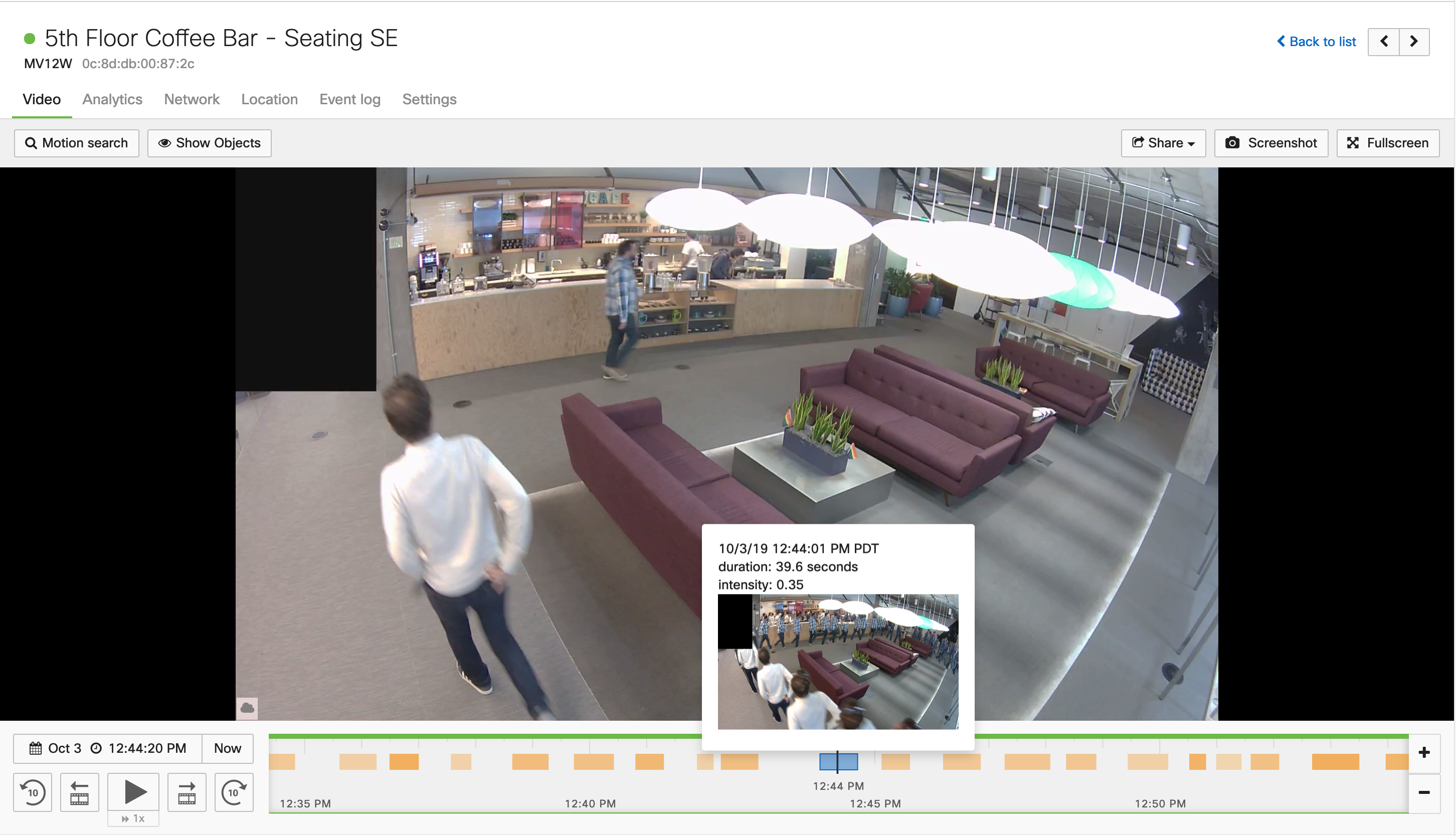Open Motion search
The height and width of the screenshot is (836, 1456).
coord(76,143)
